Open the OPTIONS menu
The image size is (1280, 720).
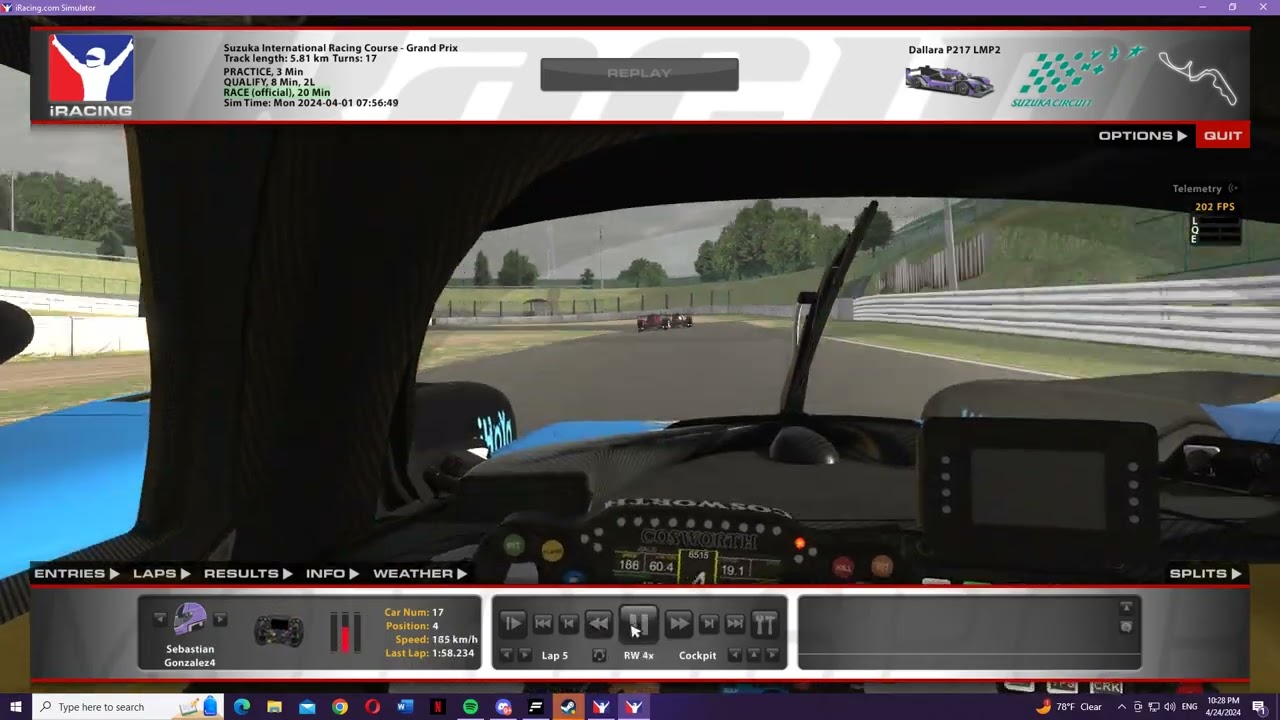1142,136
